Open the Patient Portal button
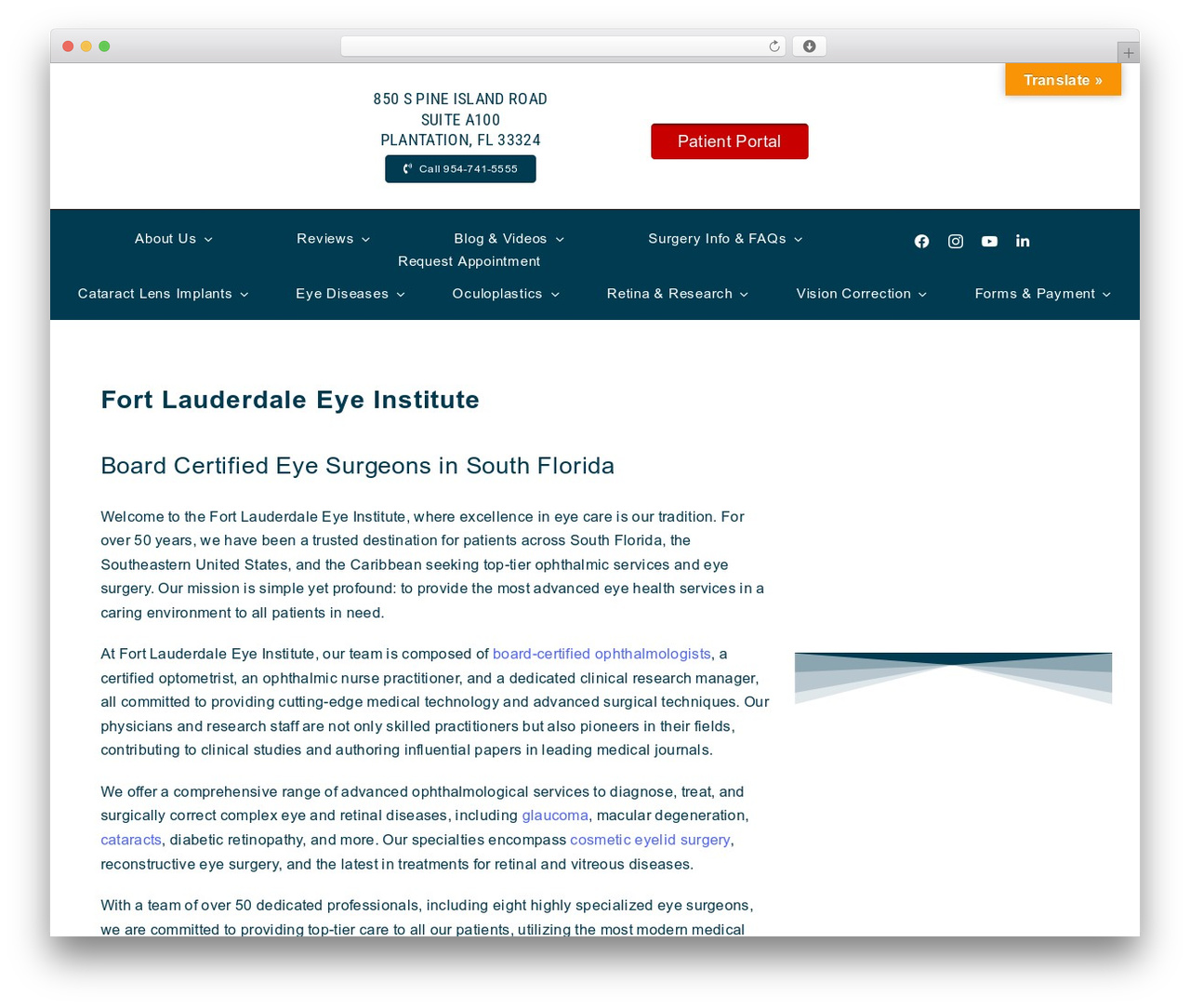 (x=729, y=141)
